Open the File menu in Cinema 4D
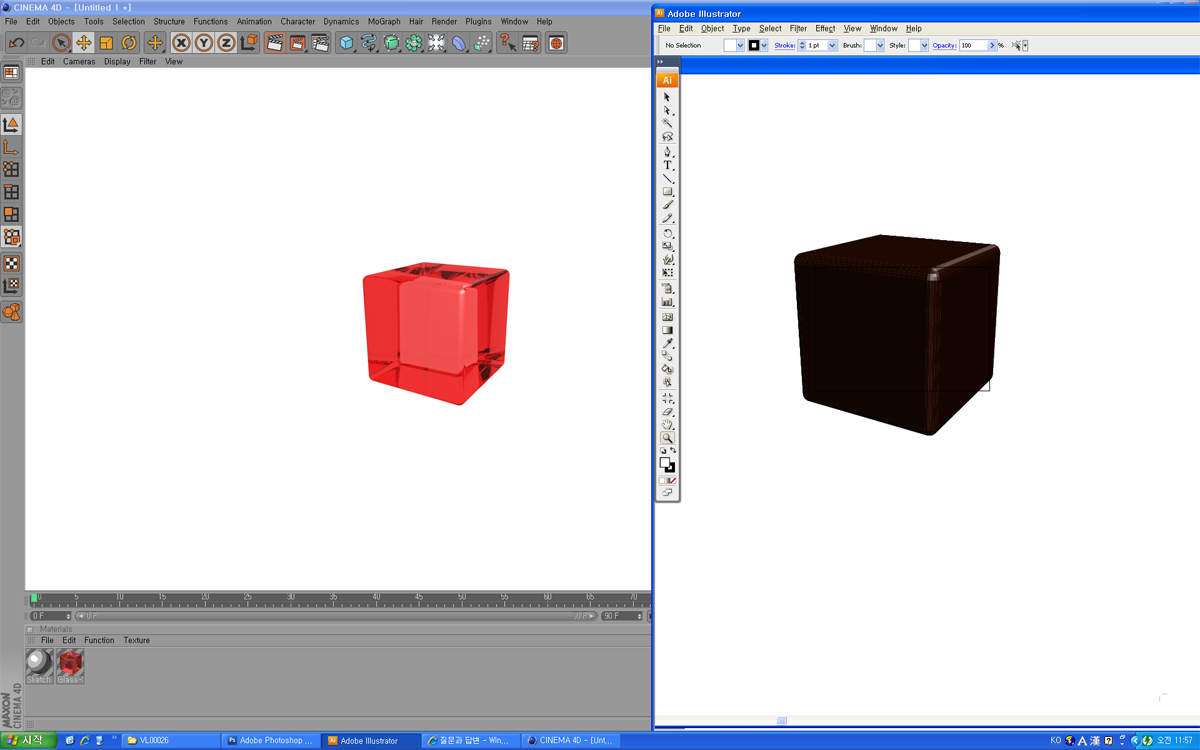Viewport: 1200px width, 750px height. (x=11, y=21)
